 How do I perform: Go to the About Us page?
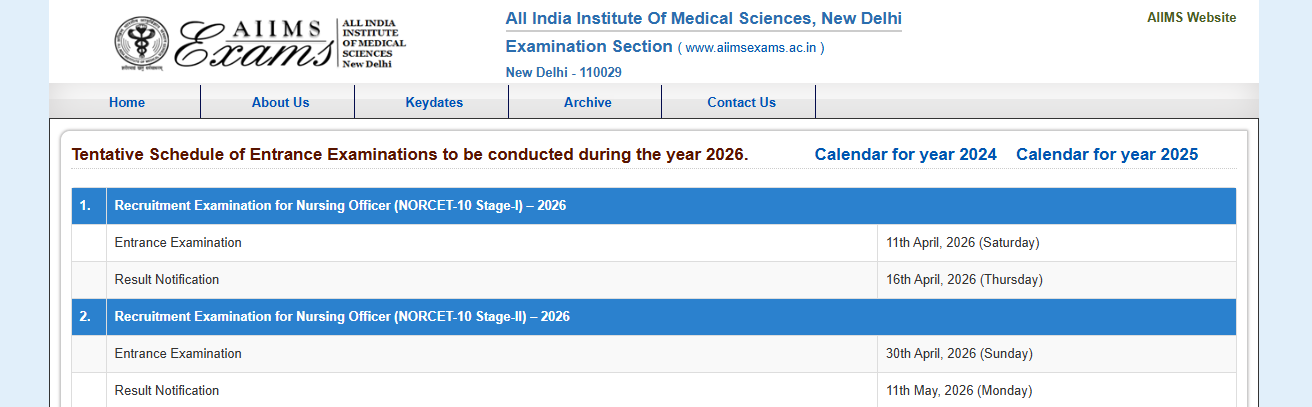[280, 102]
